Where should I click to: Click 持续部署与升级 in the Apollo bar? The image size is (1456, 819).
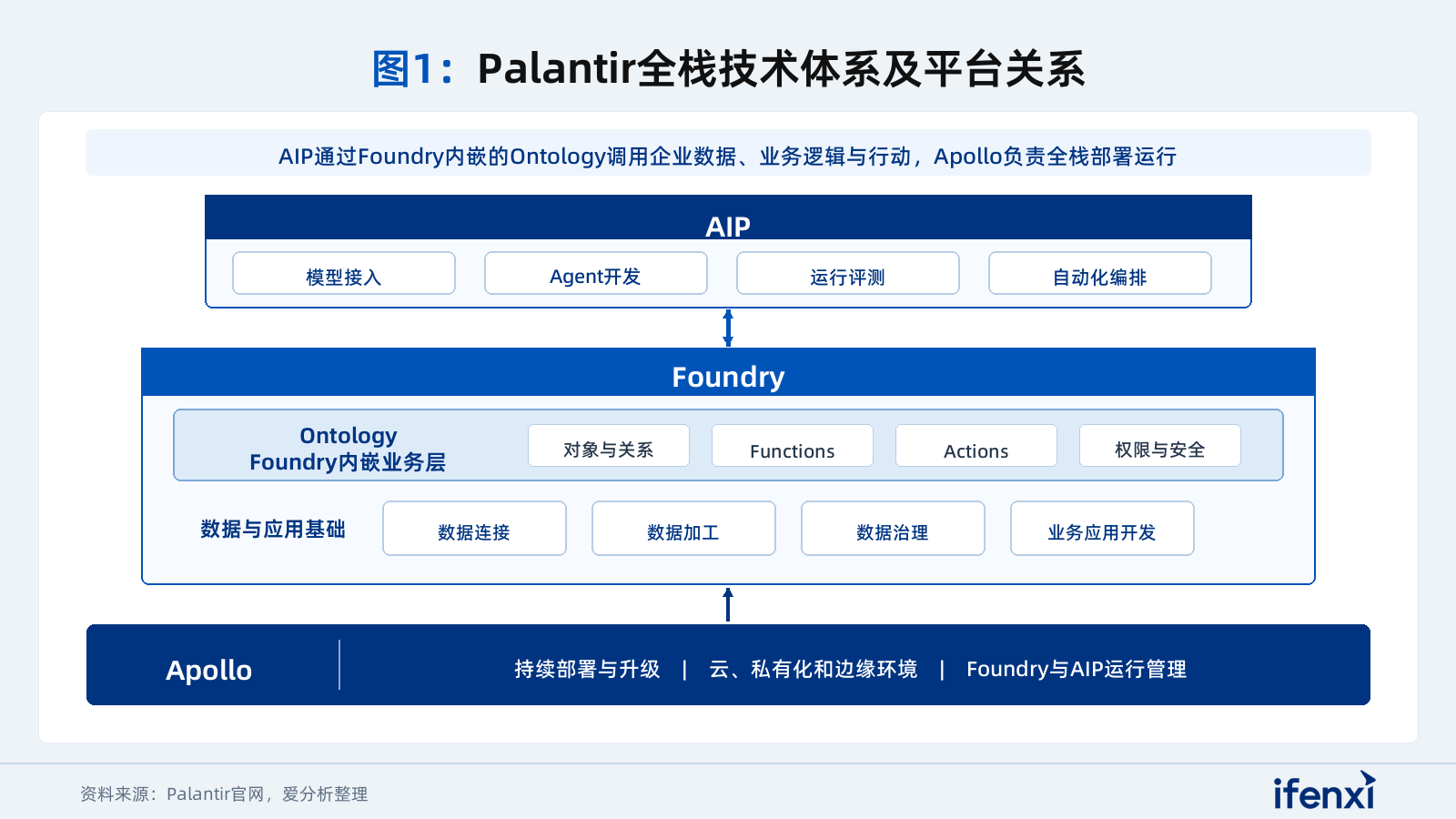[587, 669]
